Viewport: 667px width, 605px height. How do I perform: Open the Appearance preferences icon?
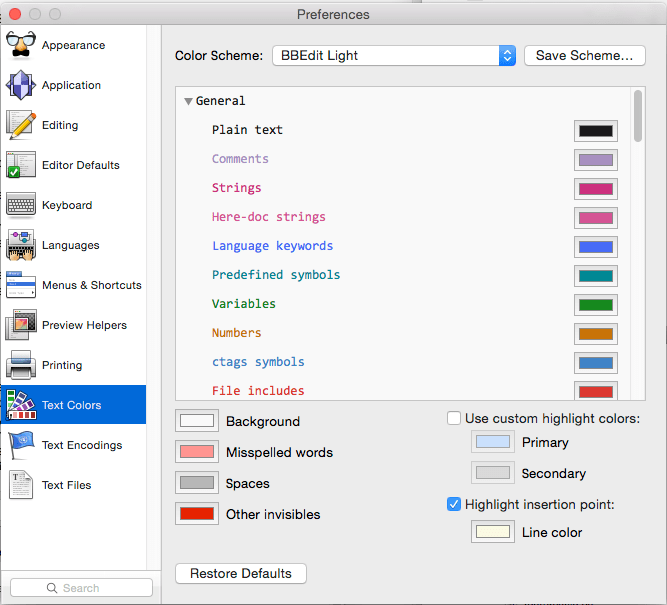click(21, 46)
